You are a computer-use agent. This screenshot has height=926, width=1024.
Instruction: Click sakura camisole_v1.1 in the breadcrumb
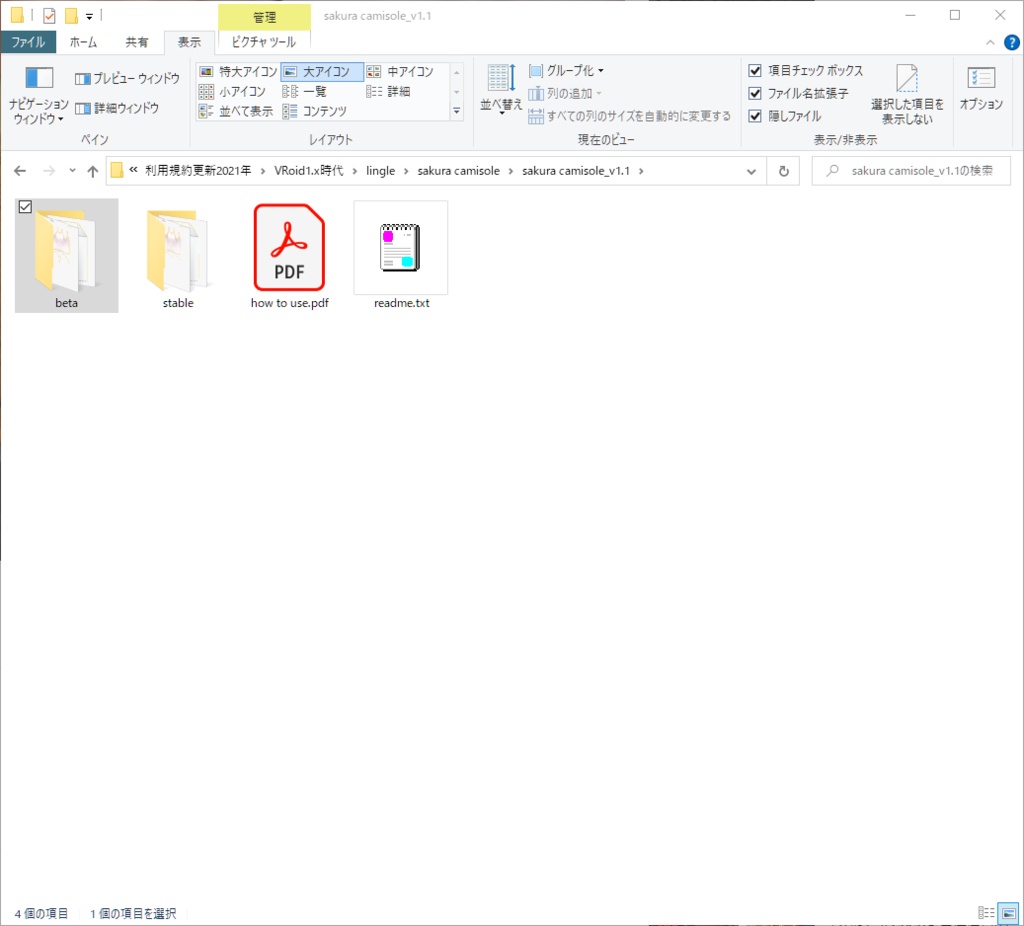coord(575,170)
